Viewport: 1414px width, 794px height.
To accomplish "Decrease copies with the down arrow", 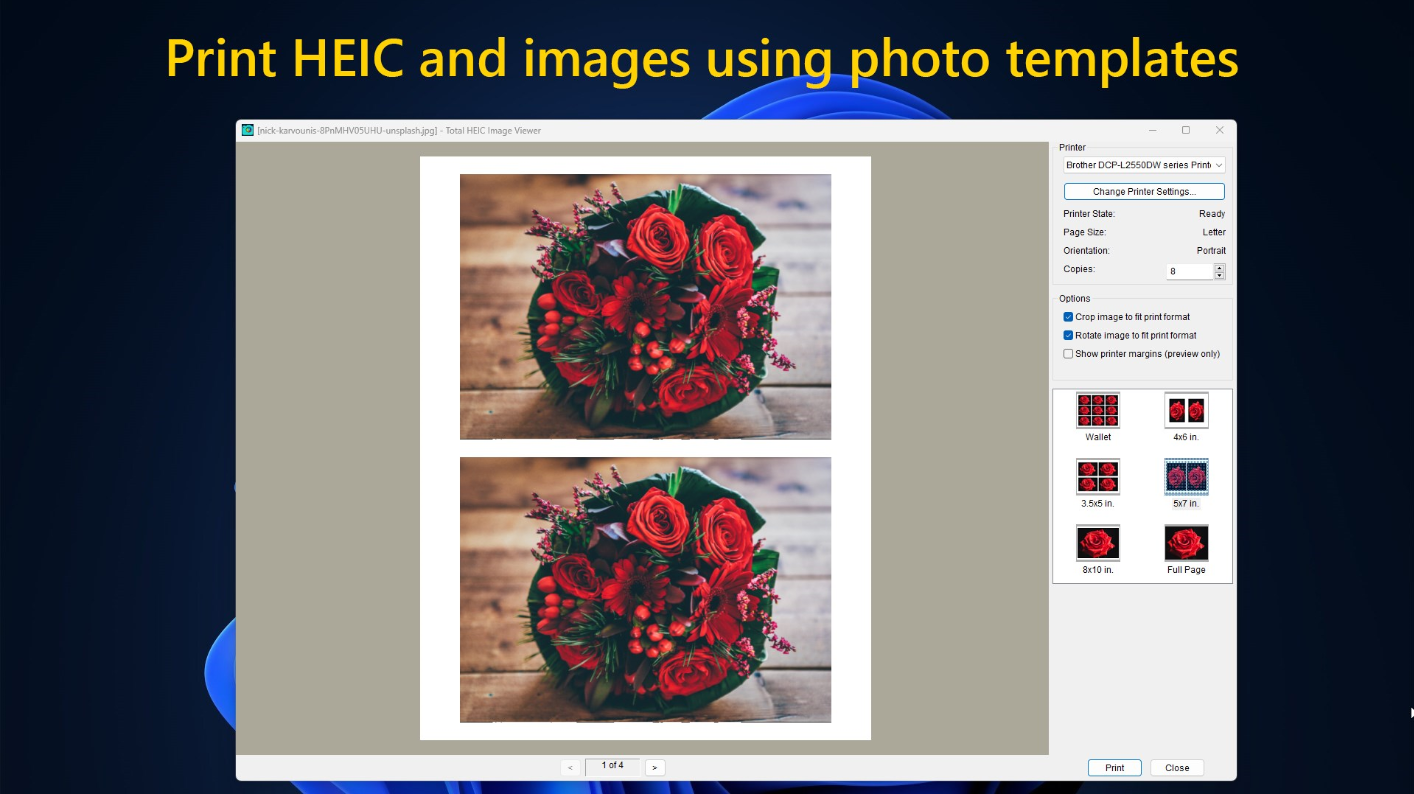I will click(1219, 275).
